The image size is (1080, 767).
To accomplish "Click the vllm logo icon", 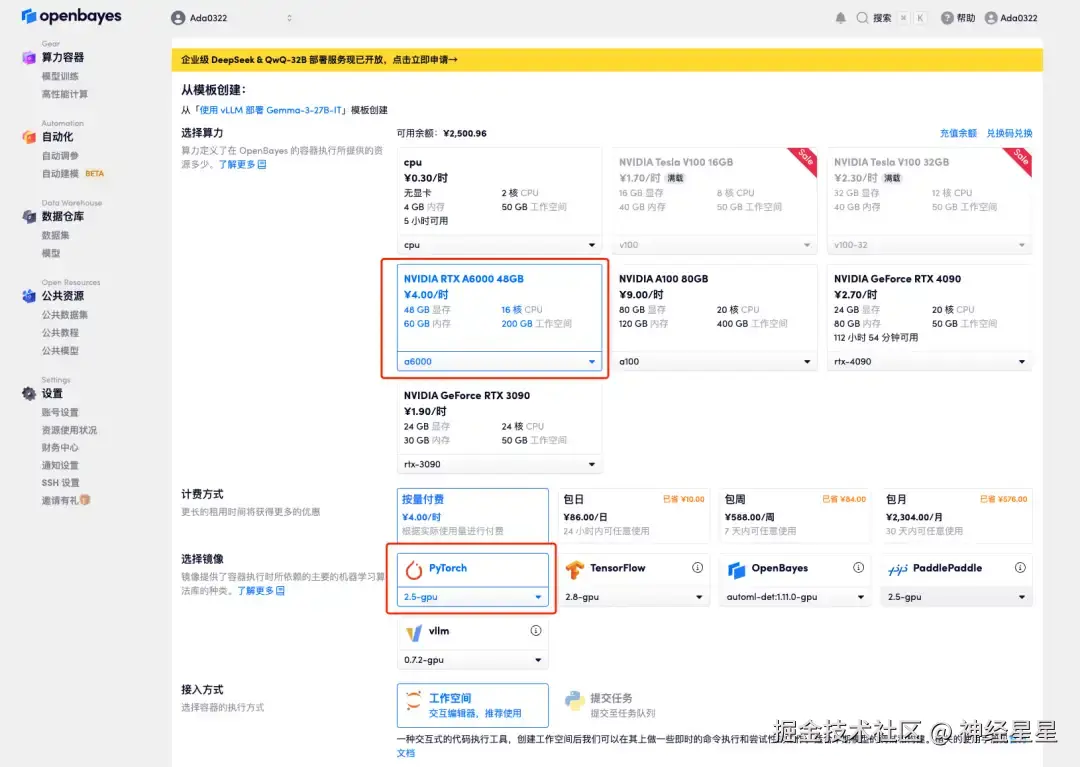I will pyautogui.click(x=413, y=632).
